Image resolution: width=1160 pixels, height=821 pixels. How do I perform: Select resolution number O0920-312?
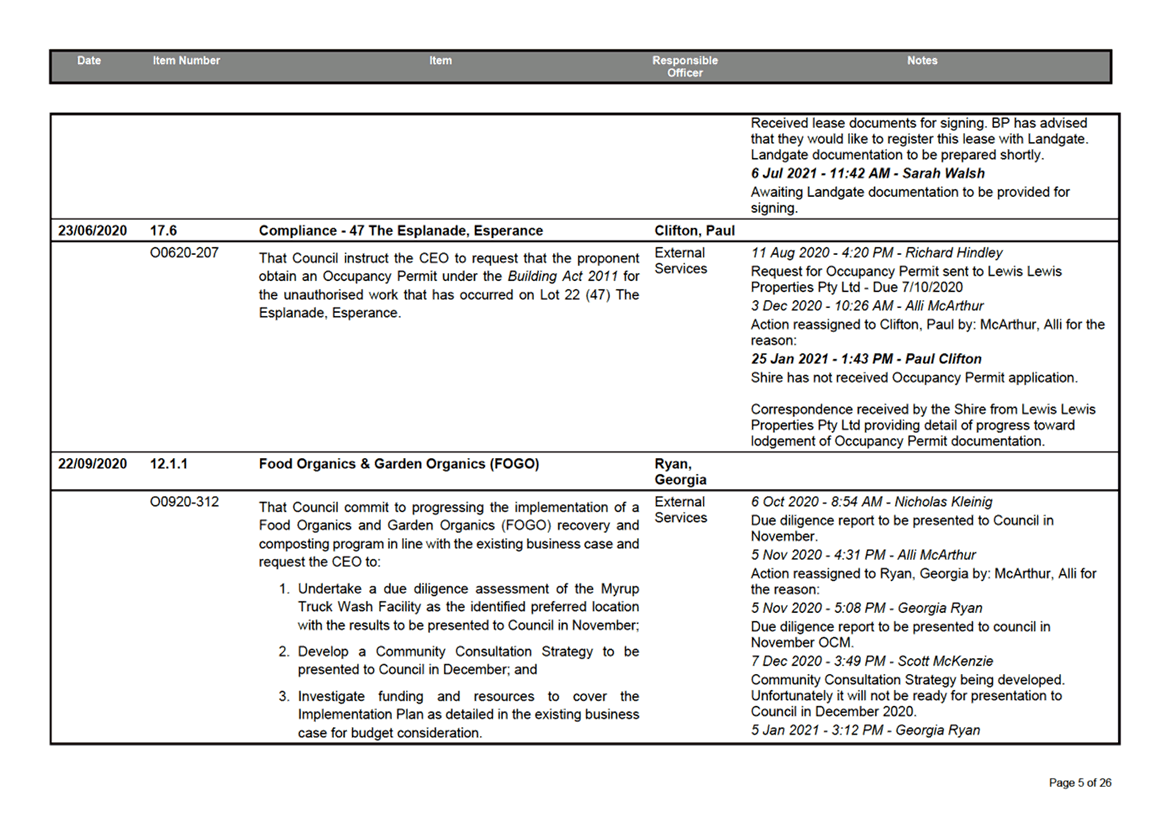(184, 502)
